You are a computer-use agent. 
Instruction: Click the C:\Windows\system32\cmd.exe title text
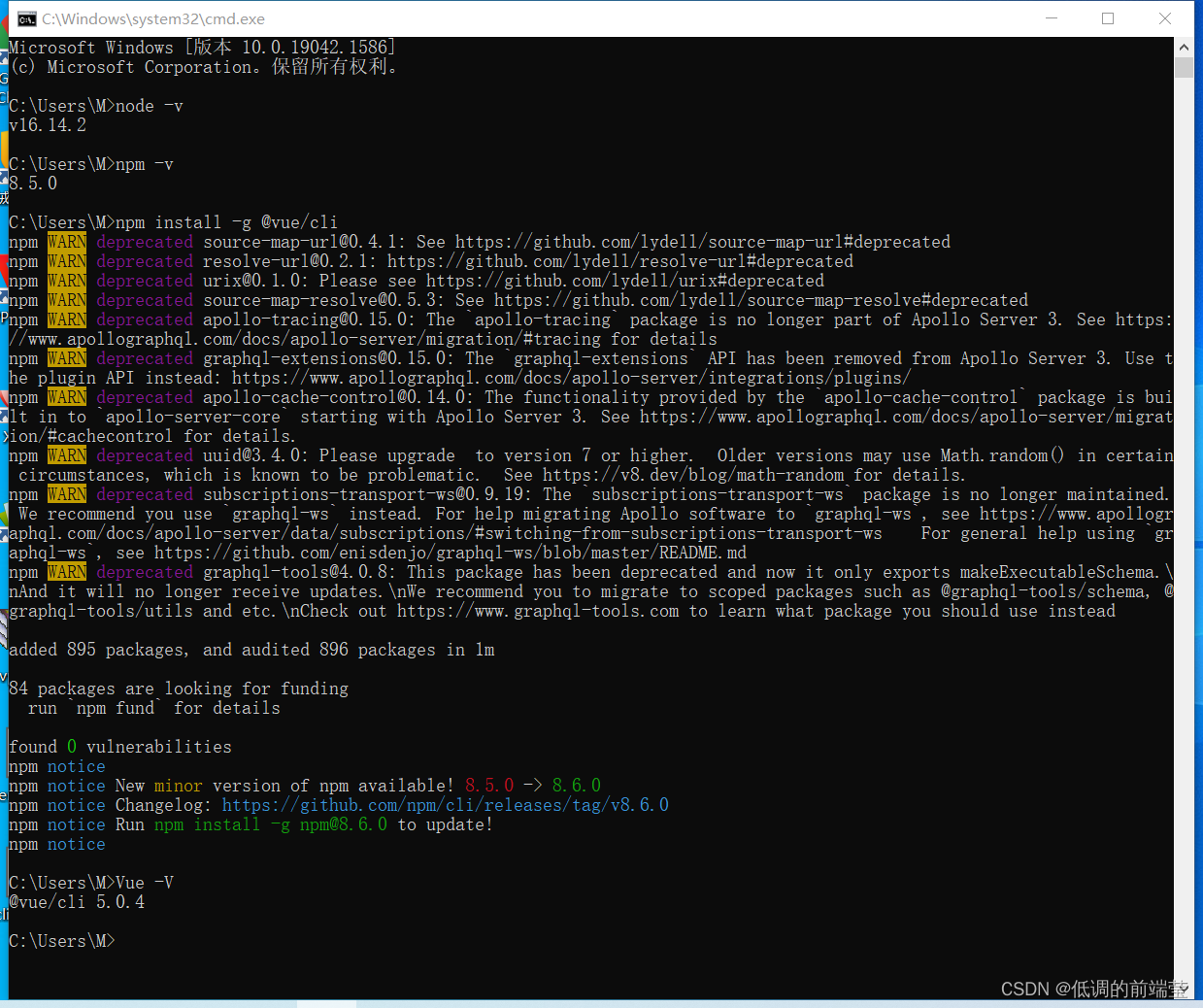click(x=153, y=19)
